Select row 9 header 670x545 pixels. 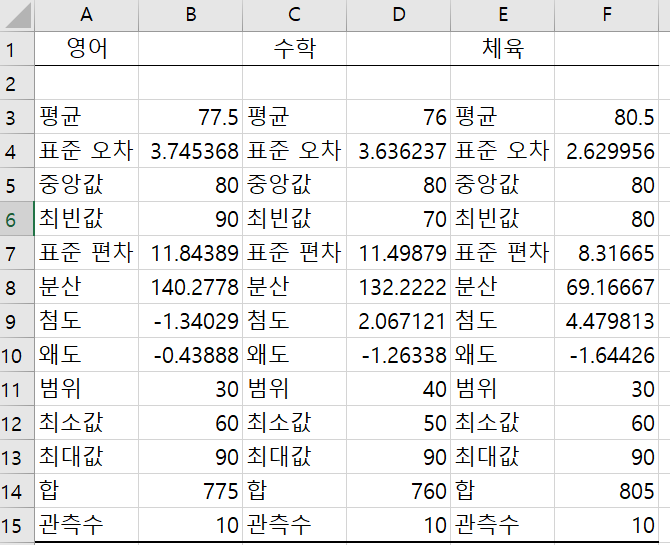coord(17,321)
